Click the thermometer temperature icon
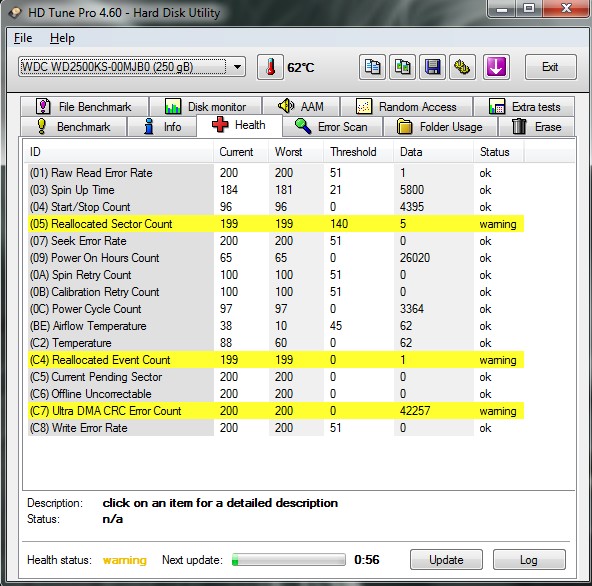The width and height of the screenshot is (592, 586). coord(270,67)
